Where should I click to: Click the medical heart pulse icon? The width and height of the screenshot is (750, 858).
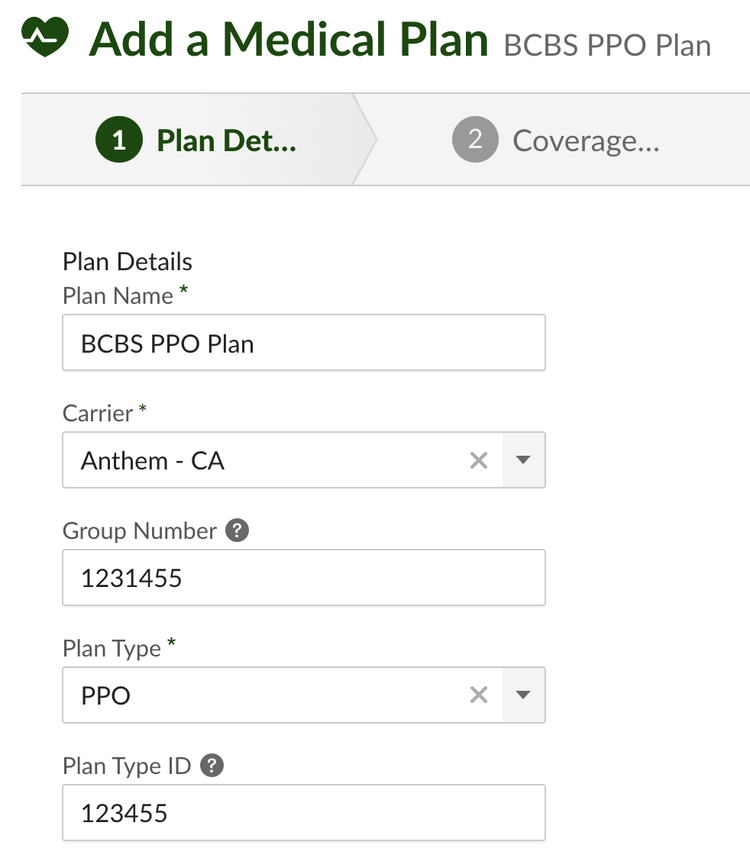click(x=45, y=37)
